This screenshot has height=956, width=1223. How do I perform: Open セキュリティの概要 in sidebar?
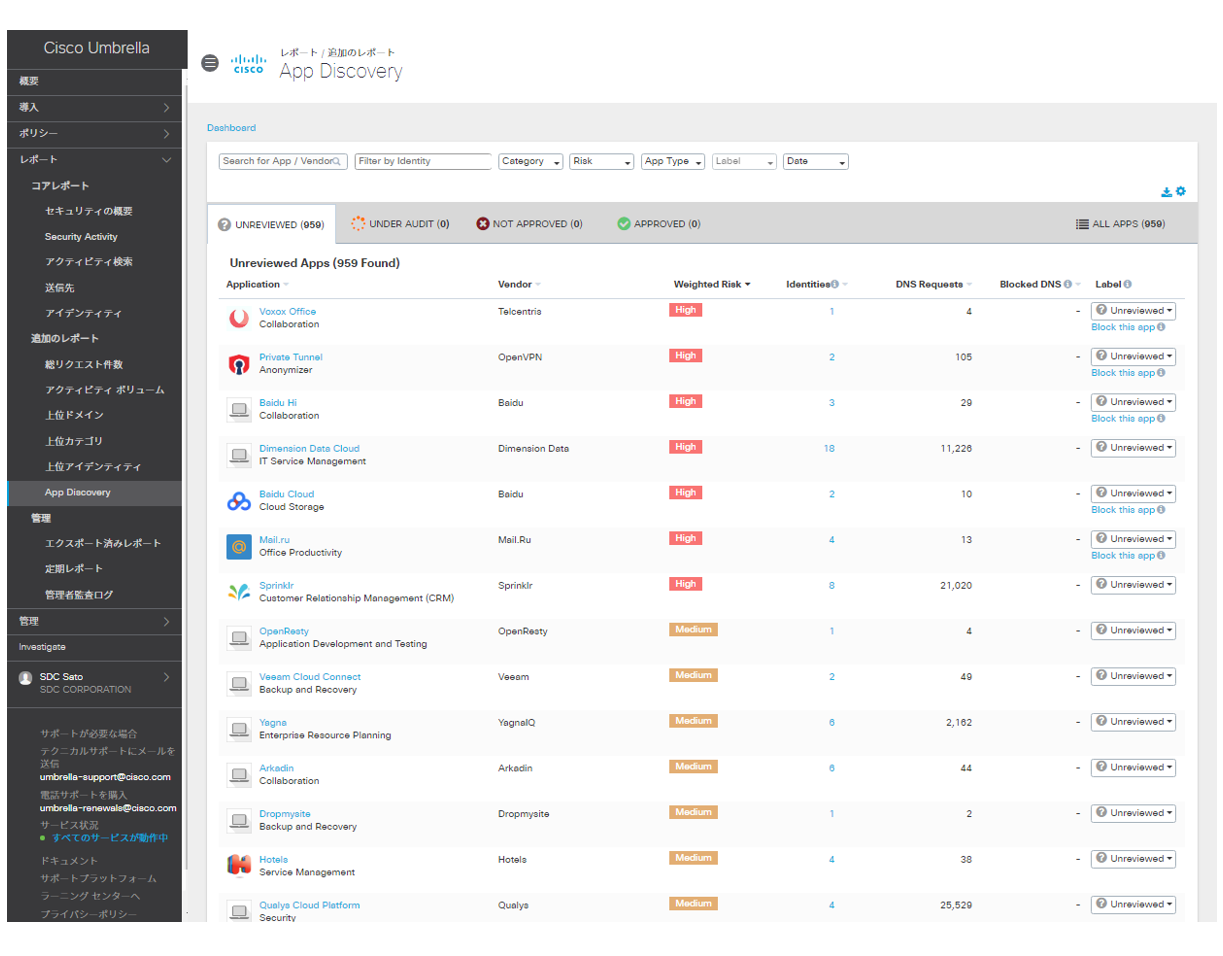click(89, 211)
